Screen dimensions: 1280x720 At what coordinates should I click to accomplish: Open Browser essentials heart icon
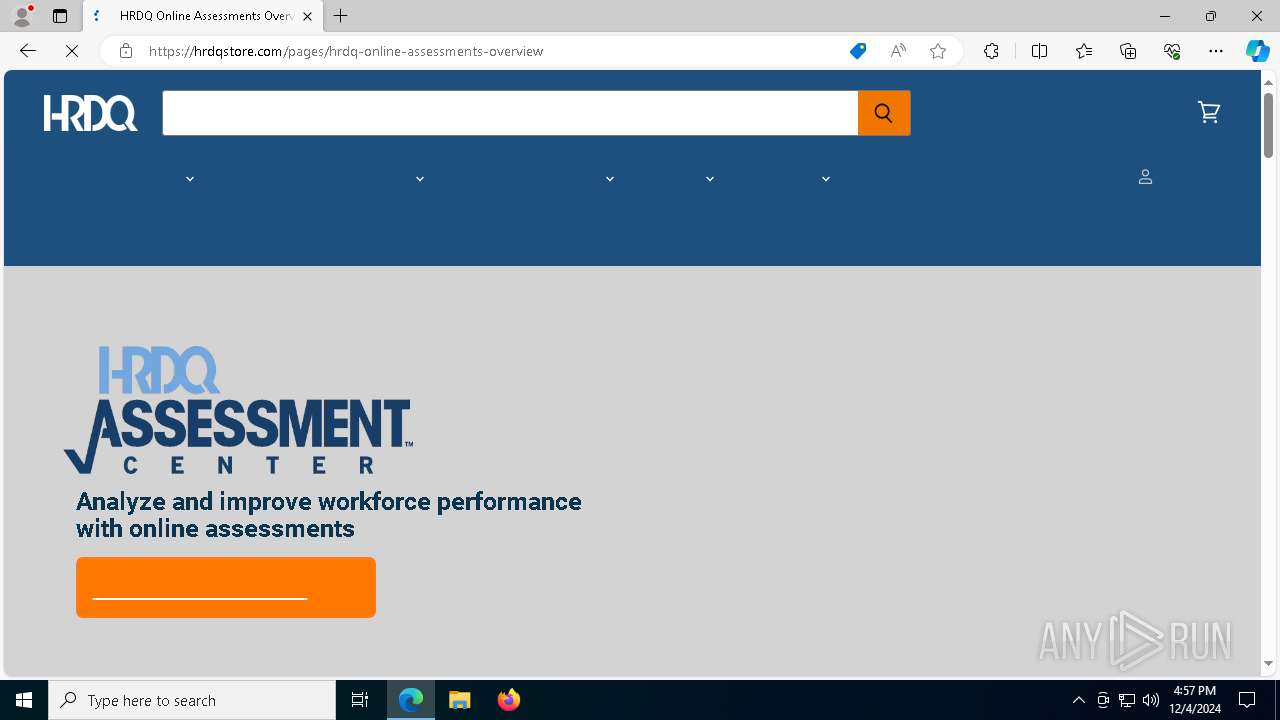[x=1172, y=51]
